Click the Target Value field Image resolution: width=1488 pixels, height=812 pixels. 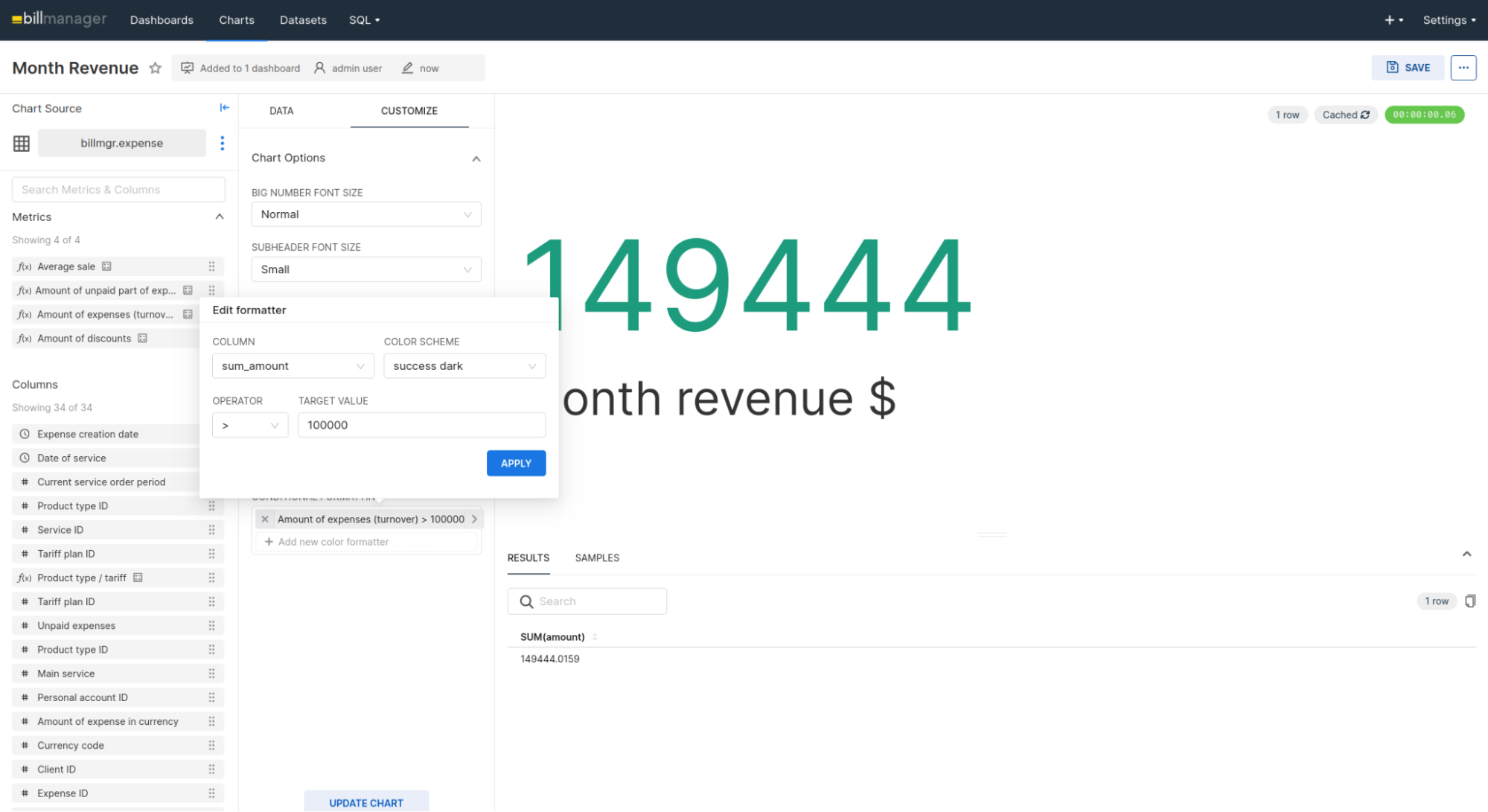click(x=421, y=425)
